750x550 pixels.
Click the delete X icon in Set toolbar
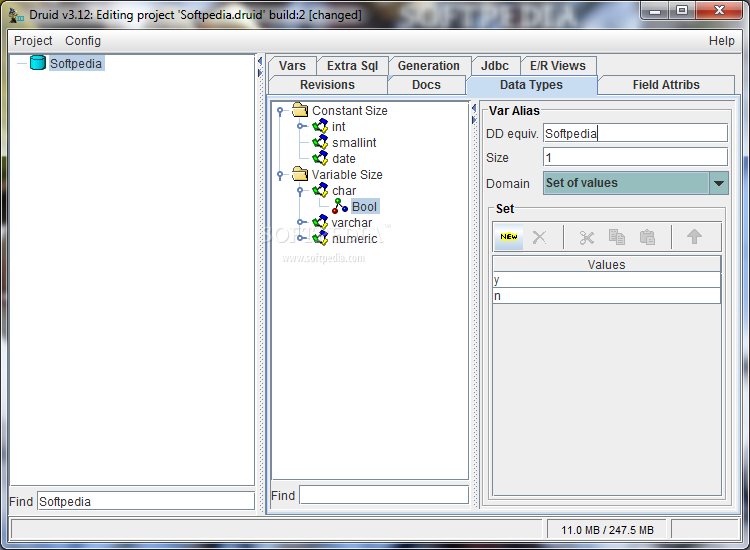click(x=539, y=237)
